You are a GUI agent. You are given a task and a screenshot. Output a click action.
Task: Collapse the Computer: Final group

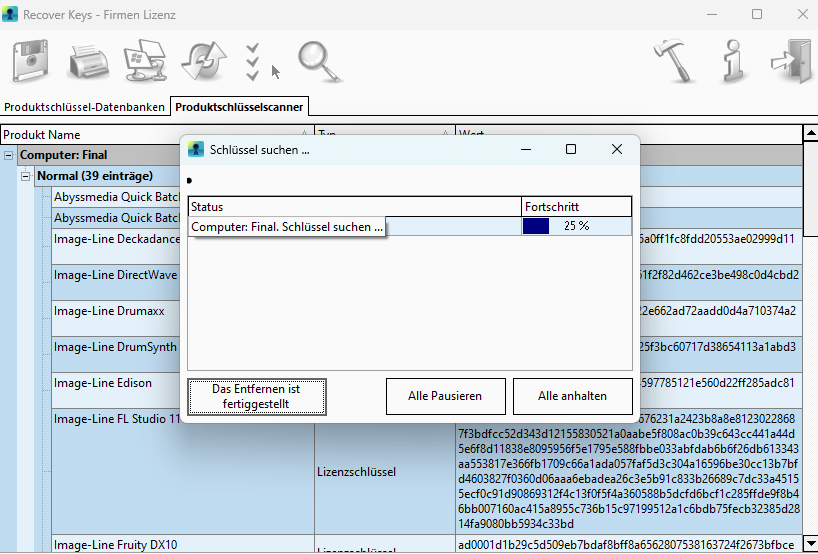point(8,155)
